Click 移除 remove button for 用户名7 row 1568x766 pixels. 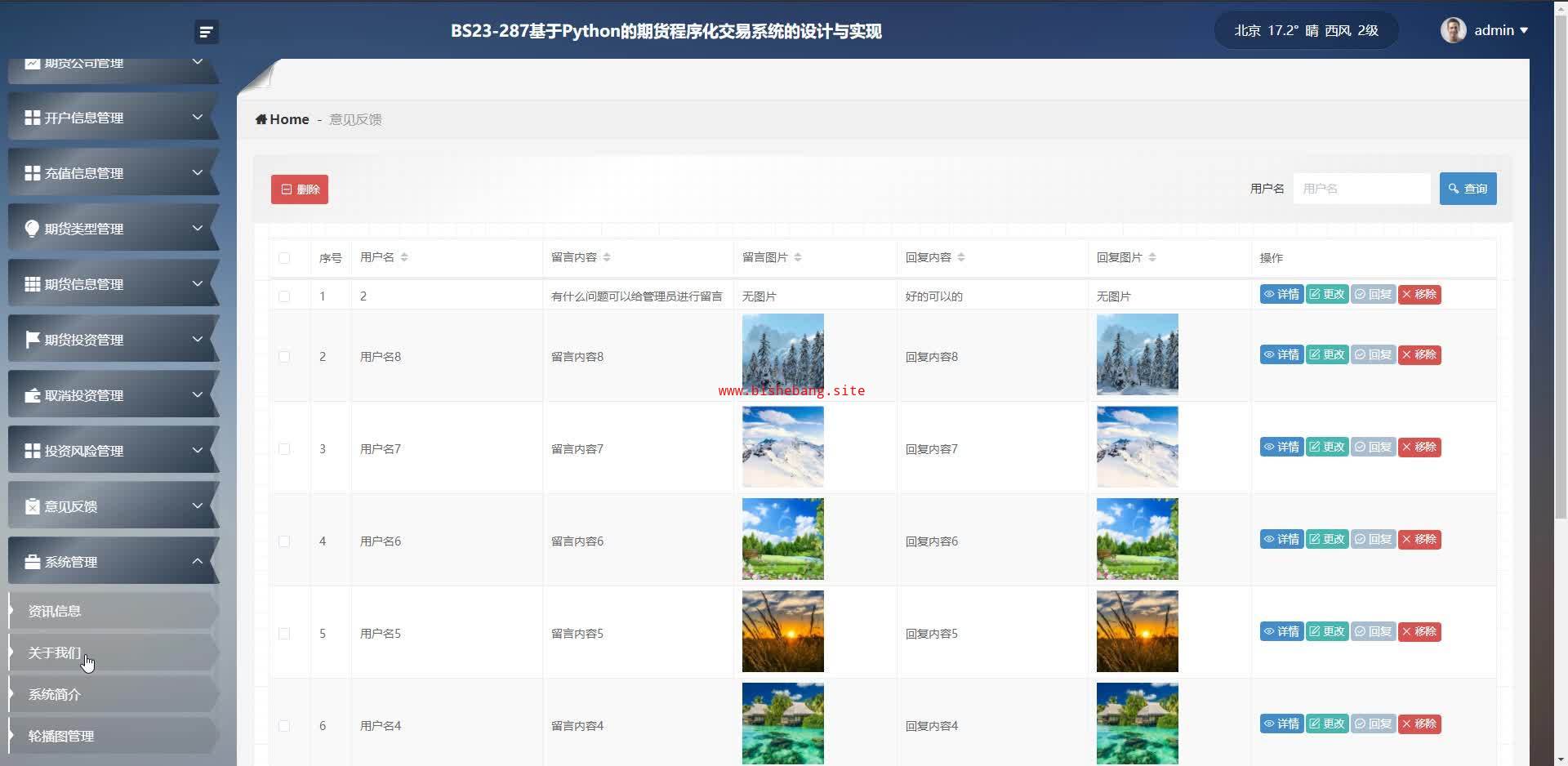[1419, 447]
